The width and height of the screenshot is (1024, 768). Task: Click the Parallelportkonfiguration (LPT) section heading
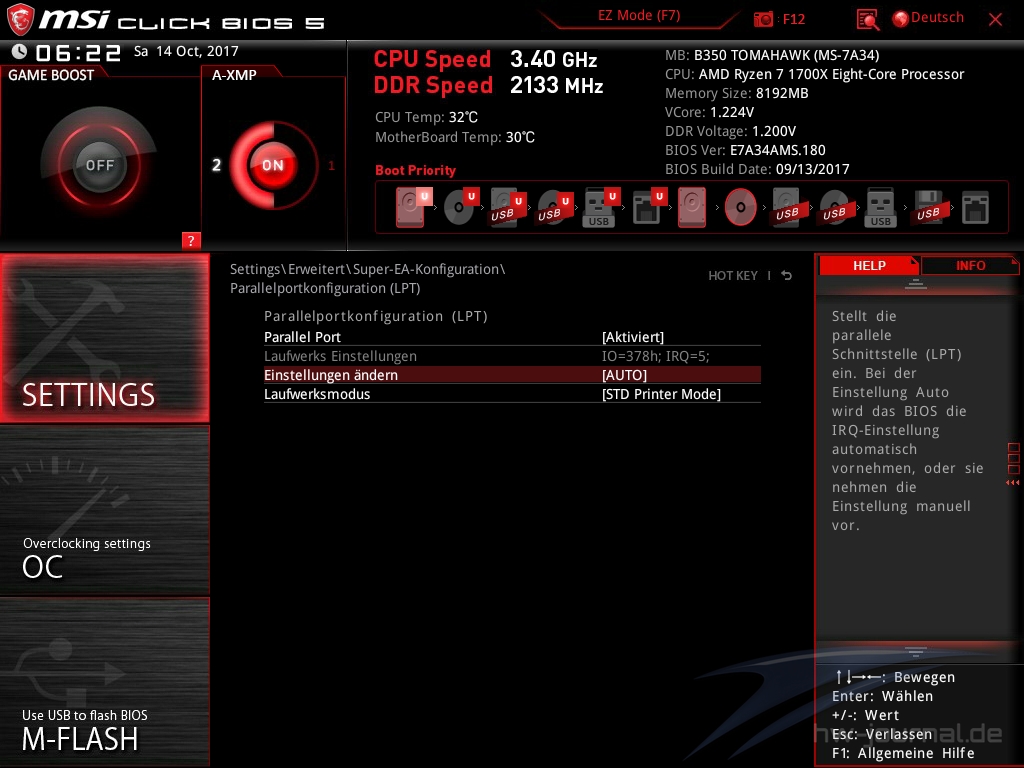(376, 316)
